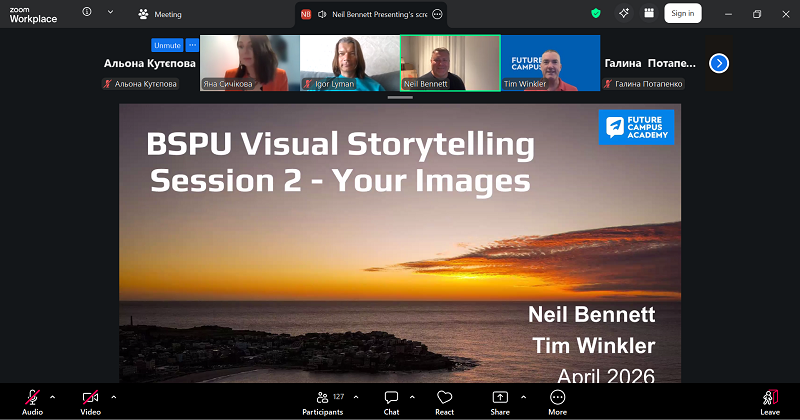Turn on camera with the Video icon
This screenshot has height=420, width=800.
(x=90, y=397)
